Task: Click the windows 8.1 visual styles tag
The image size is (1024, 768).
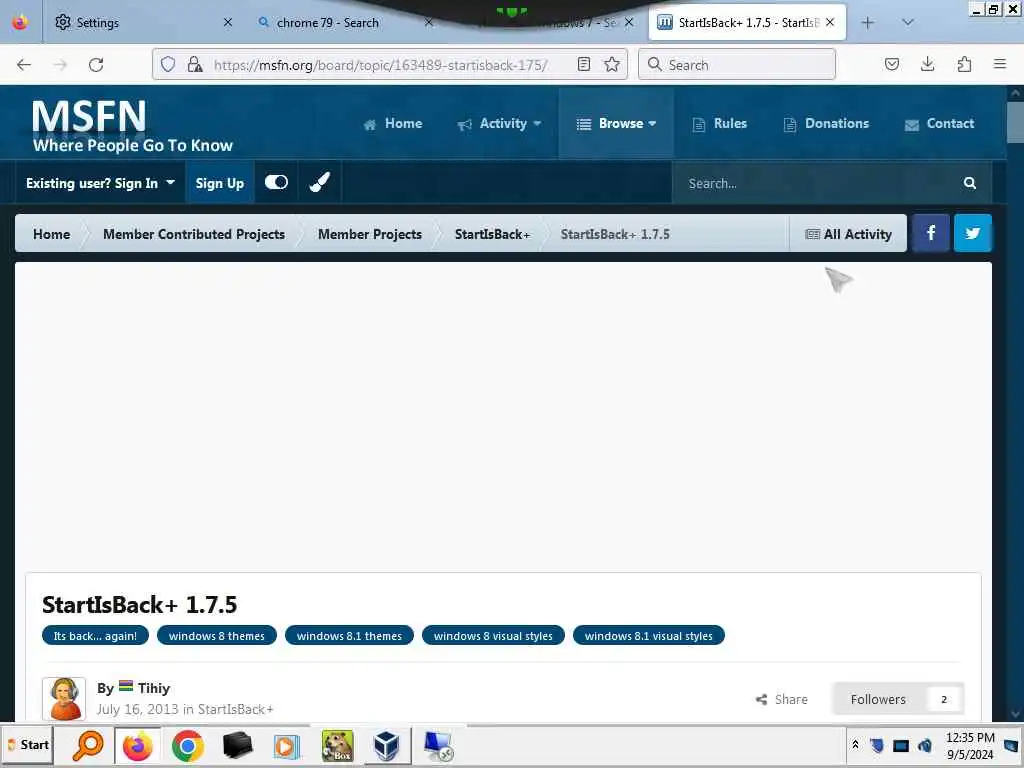Action: click(648, 635)
